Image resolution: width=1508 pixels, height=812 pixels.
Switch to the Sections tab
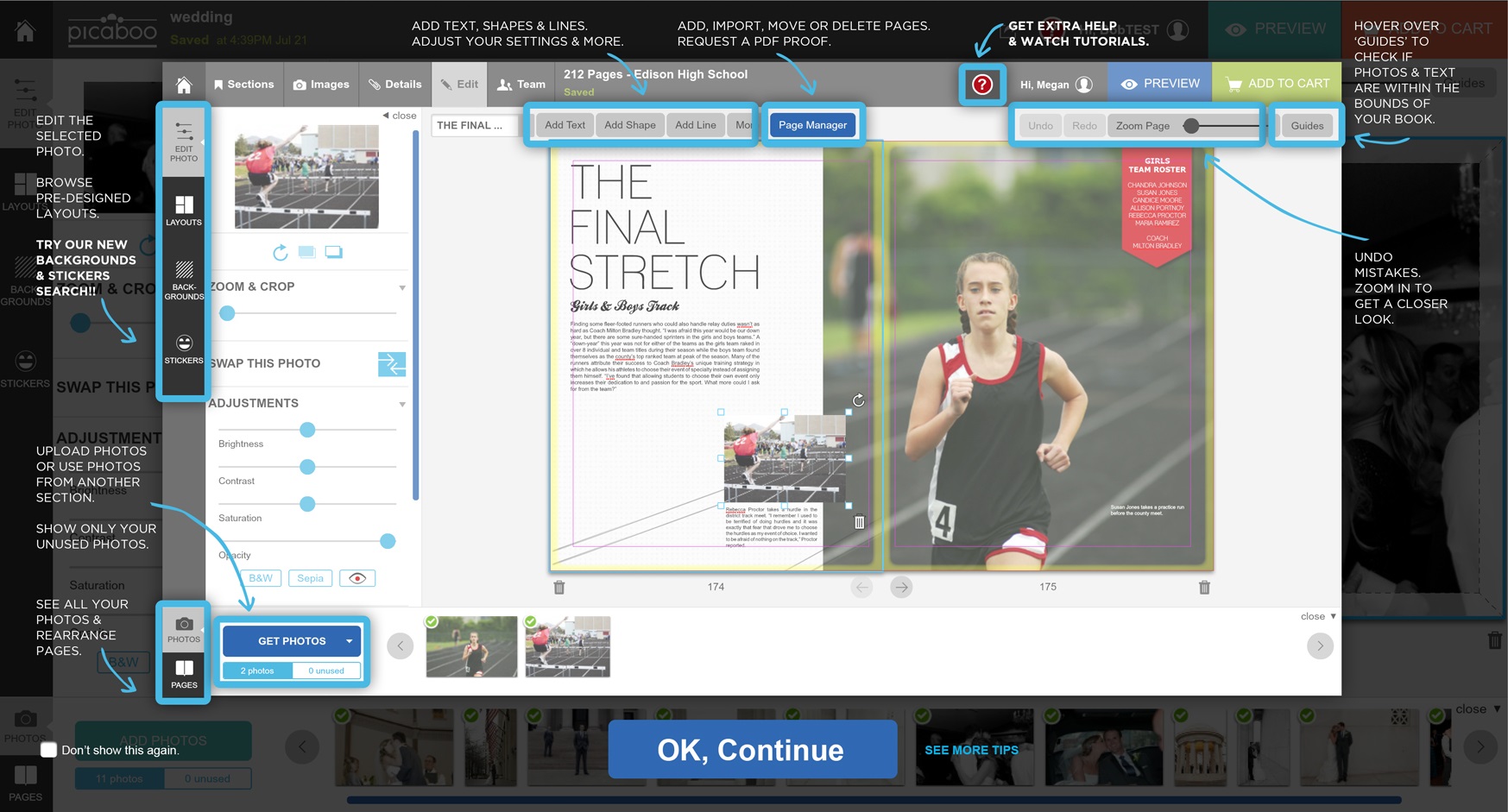click(243, 85)
